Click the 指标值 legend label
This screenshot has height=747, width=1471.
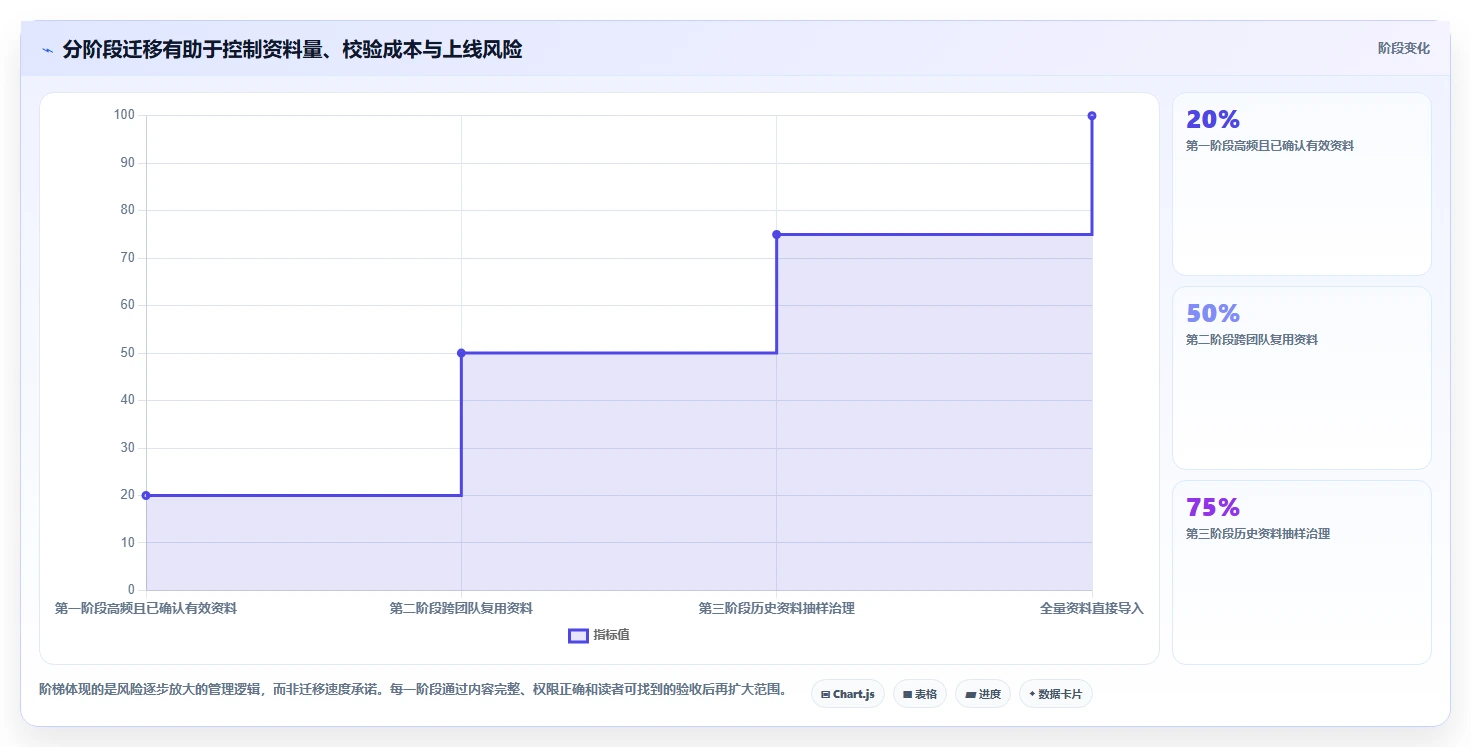[611, 636]
